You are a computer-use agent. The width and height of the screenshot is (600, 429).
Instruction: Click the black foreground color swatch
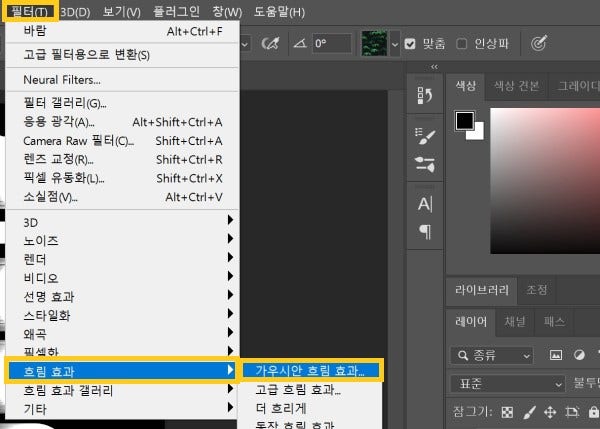point(465,121)
